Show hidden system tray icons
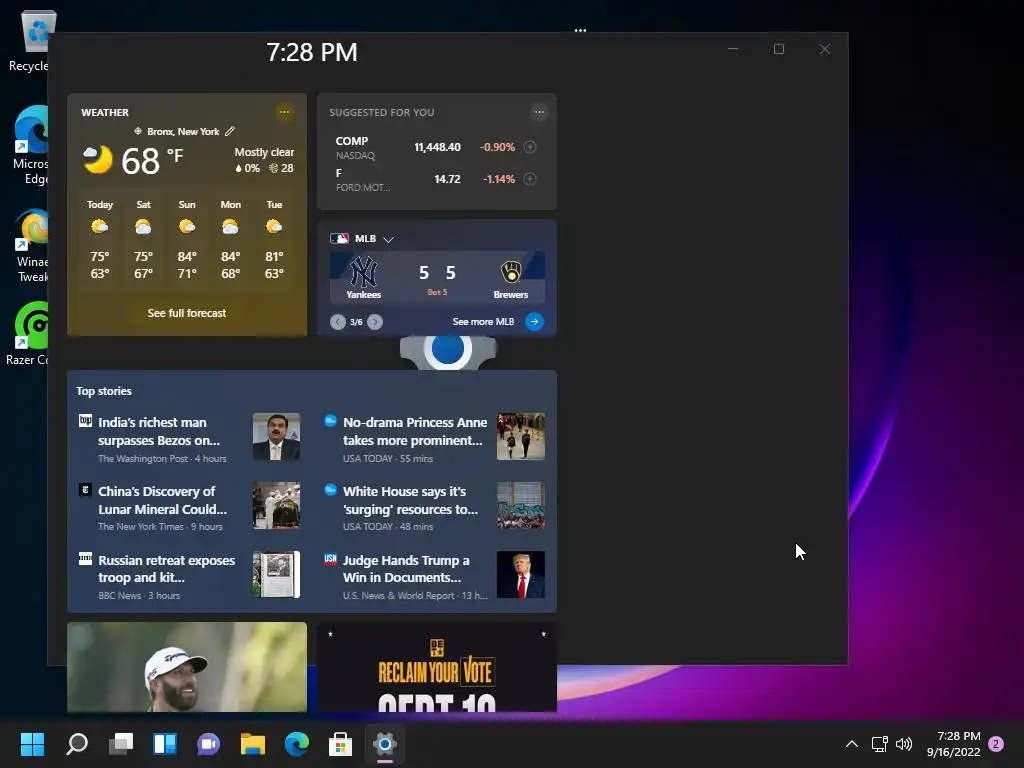 (x=852, y=744)
